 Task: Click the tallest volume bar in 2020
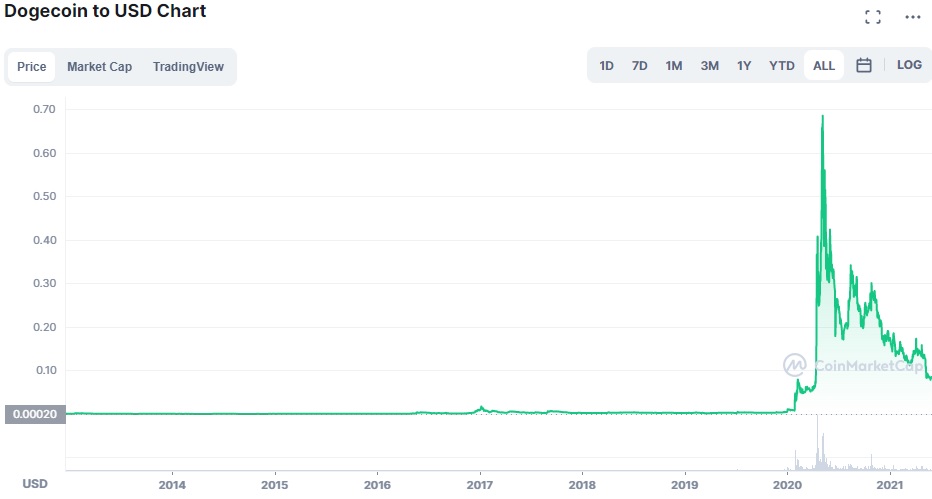817,443
